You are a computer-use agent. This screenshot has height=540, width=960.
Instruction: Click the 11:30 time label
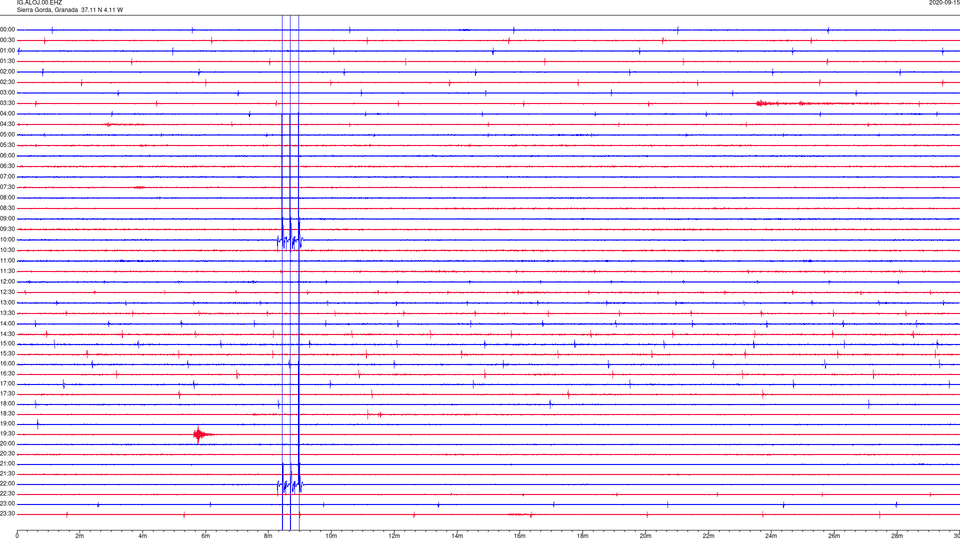pyautogui.click(x=8, y=271)
